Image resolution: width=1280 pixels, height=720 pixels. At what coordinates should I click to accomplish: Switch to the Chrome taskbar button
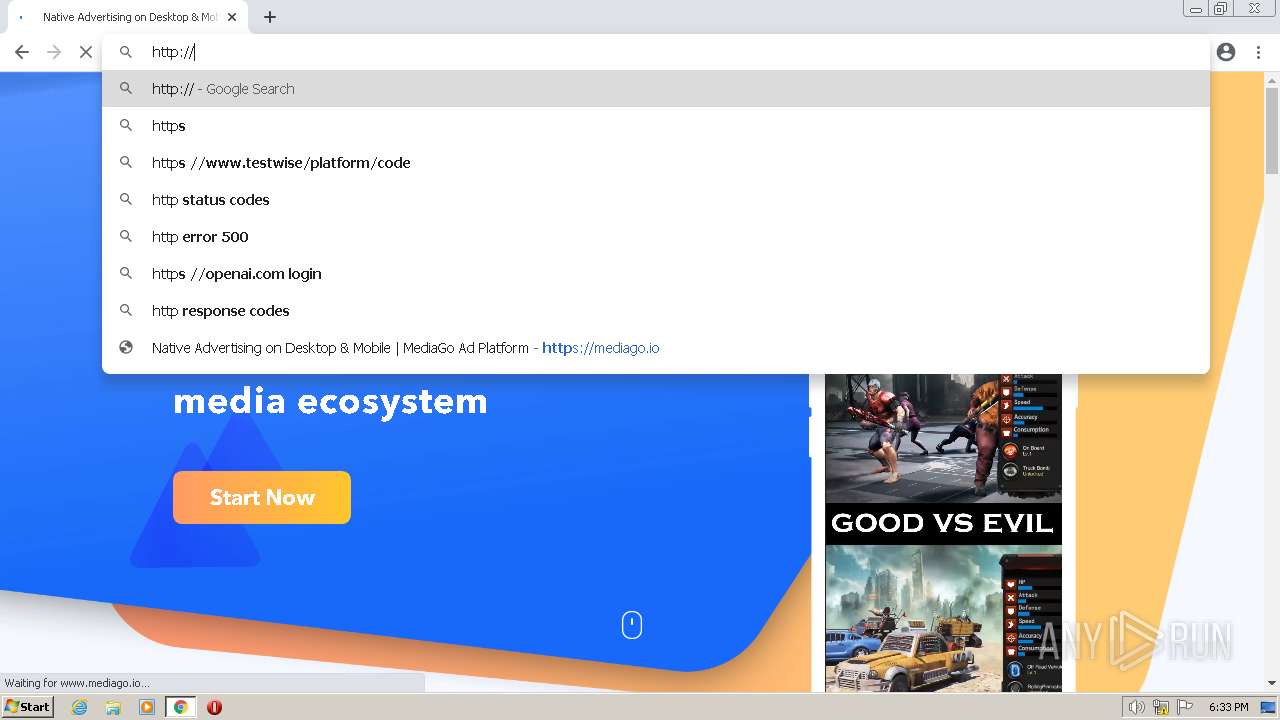tap(181, 707)
